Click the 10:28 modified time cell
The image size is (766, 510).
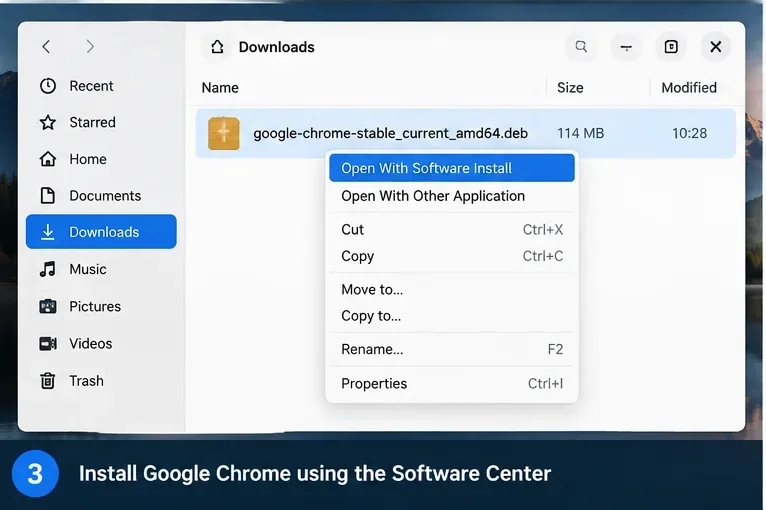click(689, 133)
